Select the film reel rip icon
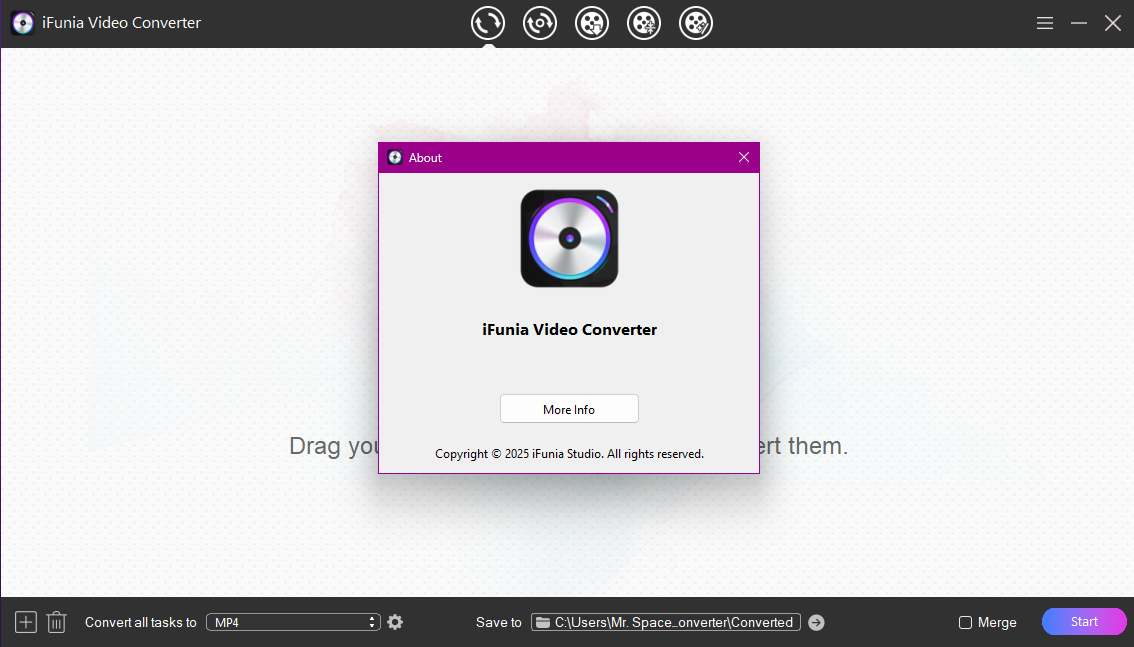 [592, 23]
